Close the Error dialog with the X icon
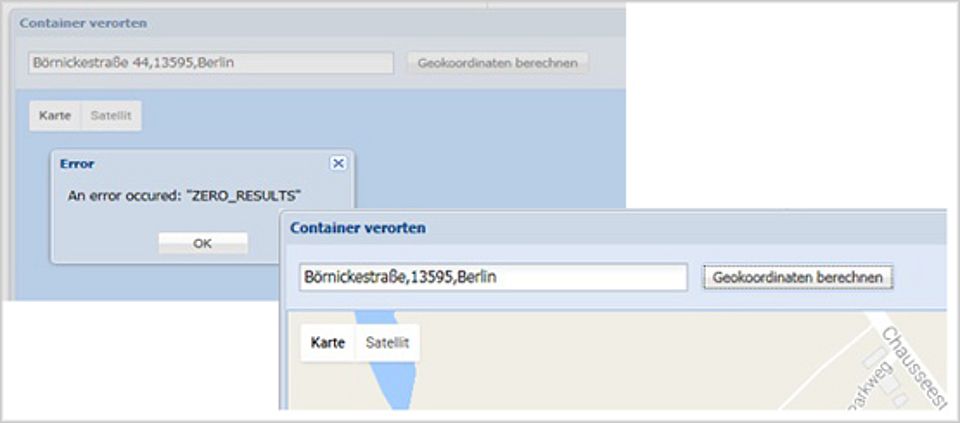The image size is (960, 423). [x=338, y=163]
